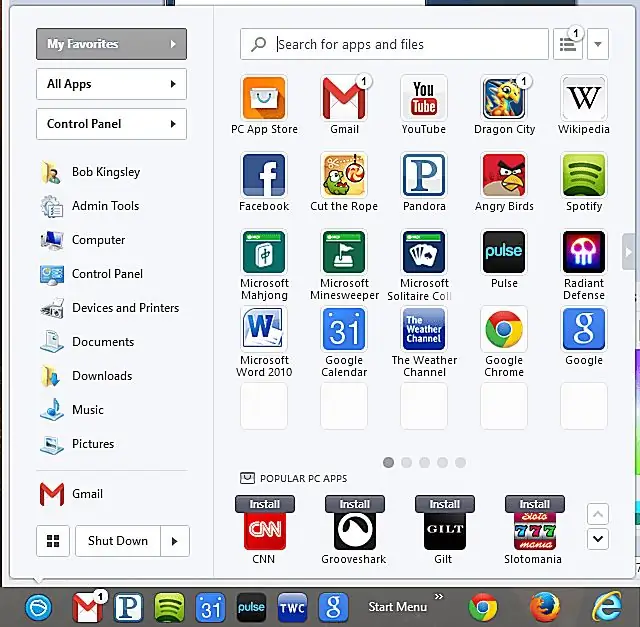Screen dimensions: 640x627
Task: Expand the Shut Down options arrow
Action: (x=175, y=541)
